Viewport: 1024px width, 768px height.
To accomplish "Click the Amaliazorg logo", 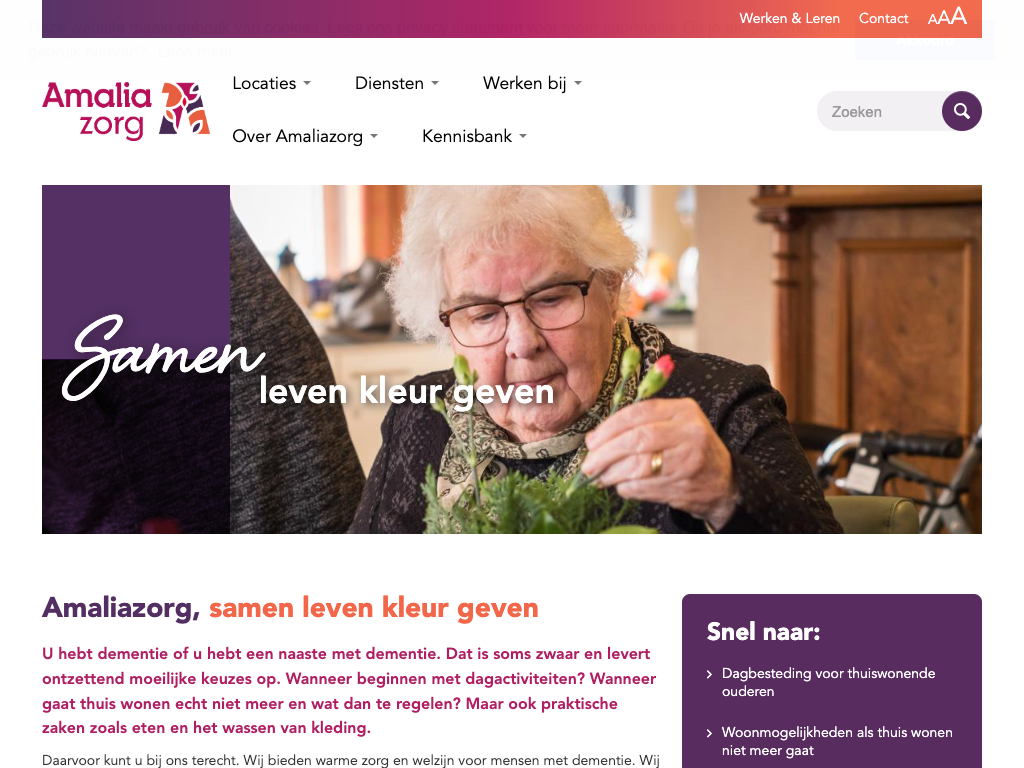I will [126, 110].
